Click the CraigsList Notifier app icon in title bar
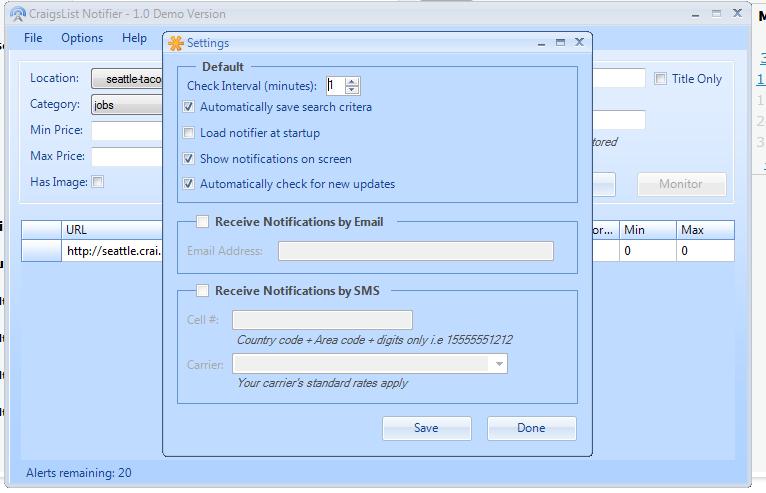 tap(18, 14)
